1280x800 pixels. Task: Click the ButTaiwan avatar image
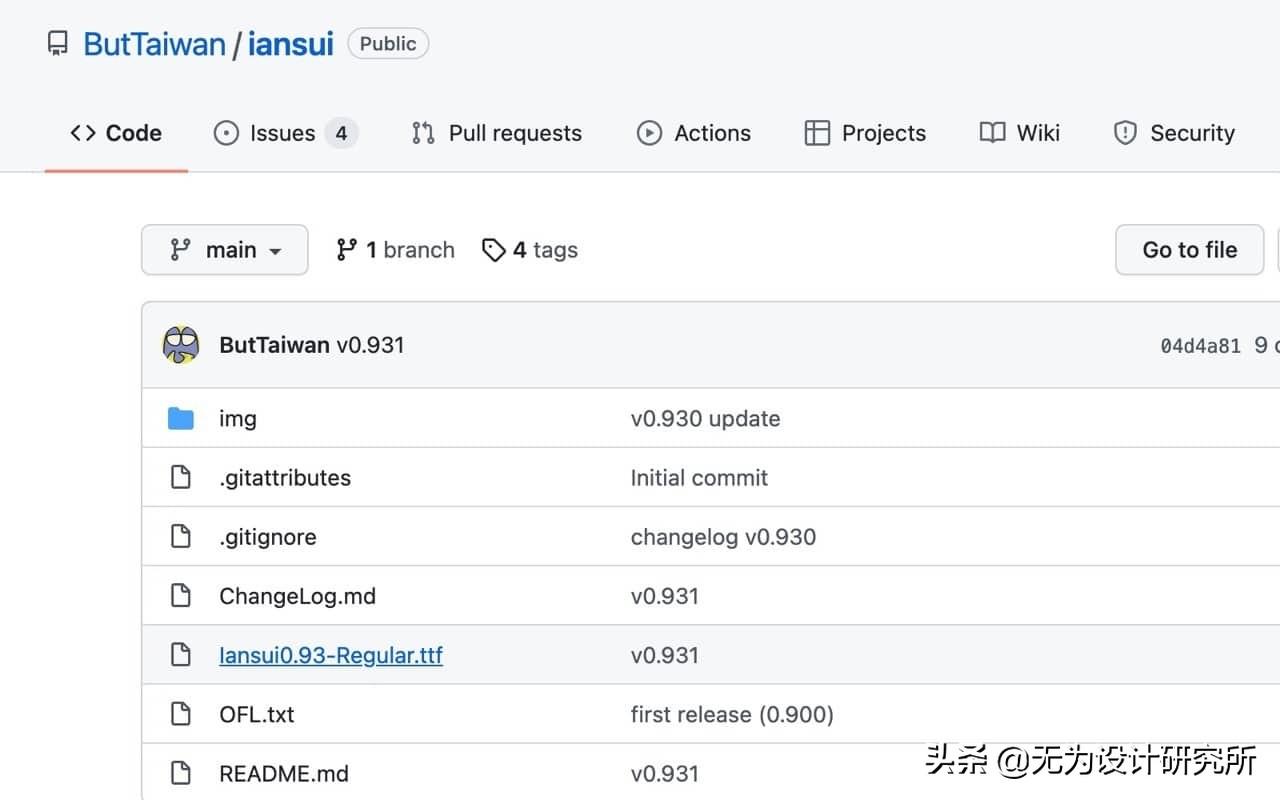(x=181, y=345)
